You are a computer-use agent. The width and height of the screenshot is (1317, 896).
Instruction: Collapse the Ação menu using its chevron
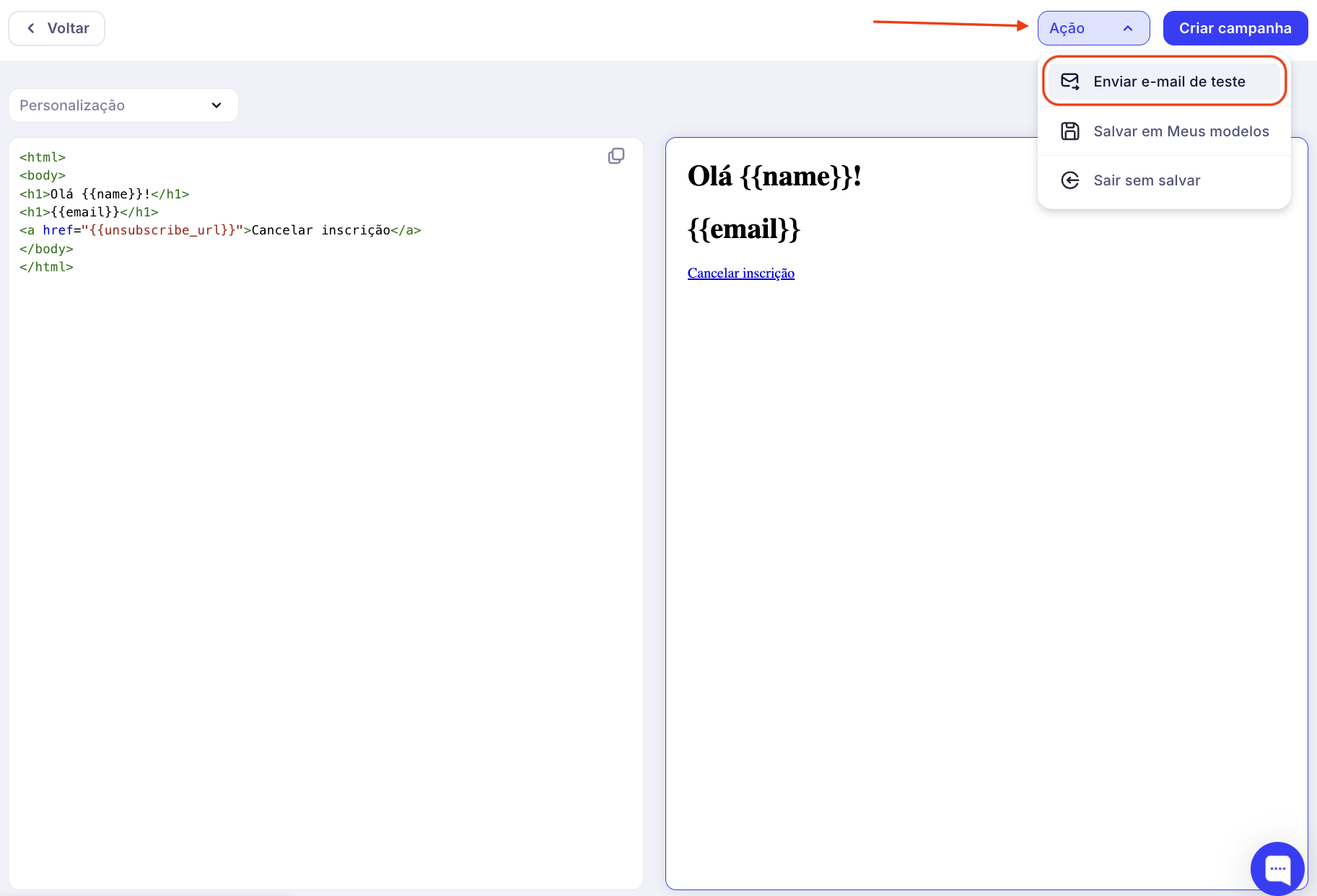pyautogui.click(x=1127, y=28)
